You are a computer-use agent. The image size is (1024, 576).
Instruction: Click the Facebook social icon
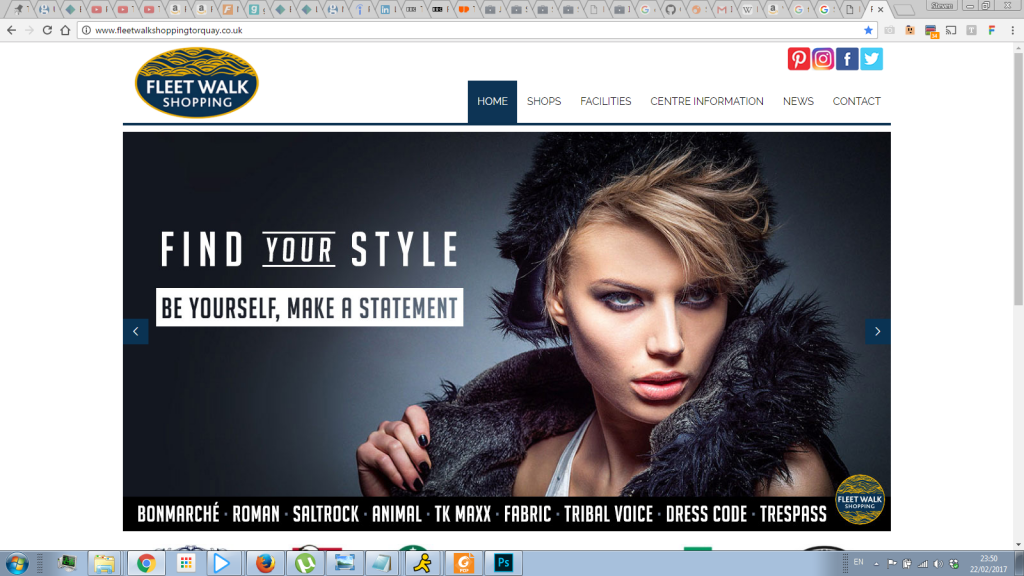847,59
